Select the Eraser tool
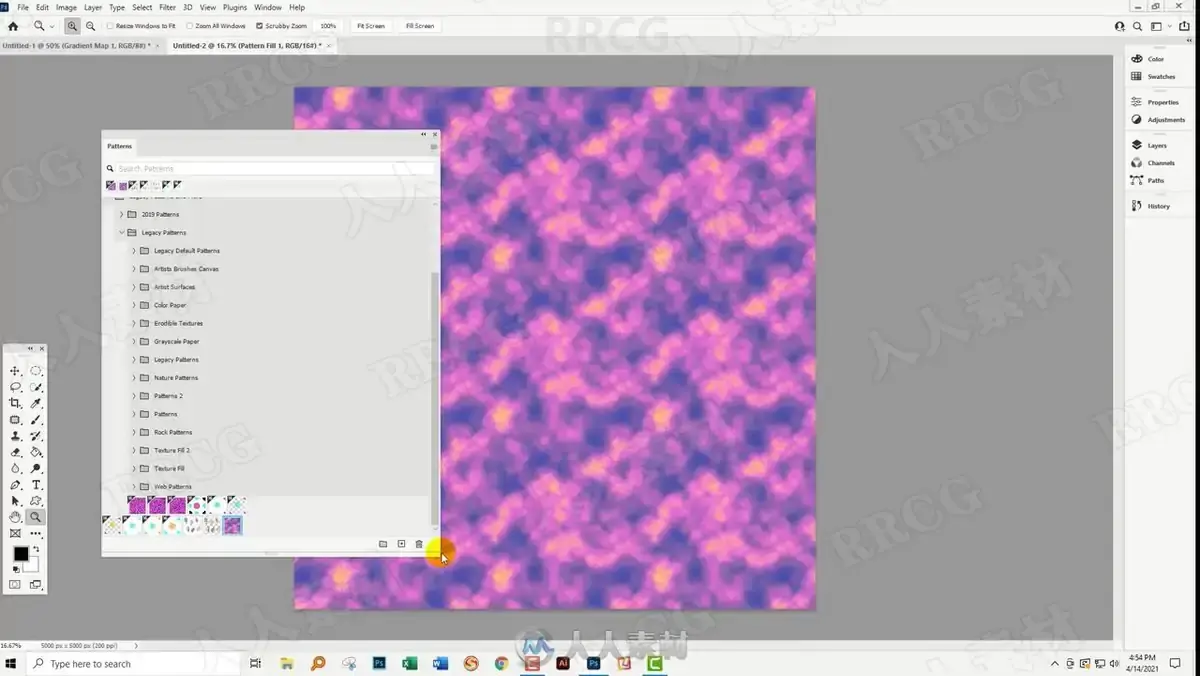Screen dimensions: 1200x676 [x=15, y=452]
